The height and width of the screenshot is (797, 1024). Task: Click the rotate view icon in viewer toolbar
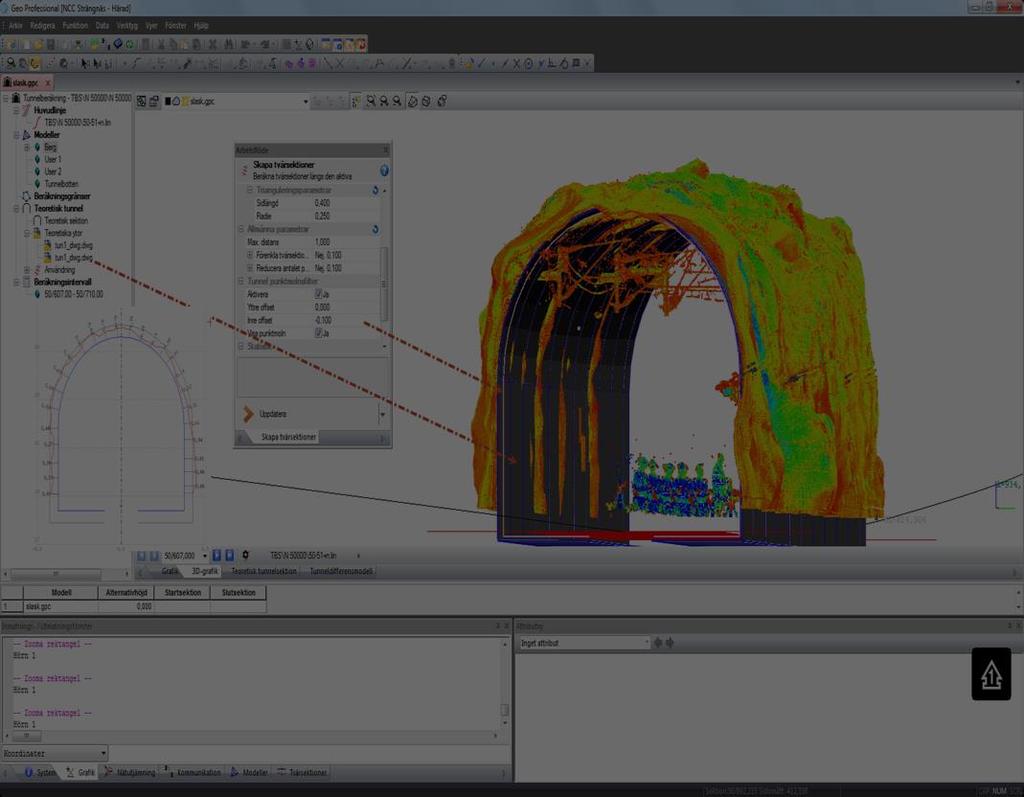point(413,101)
